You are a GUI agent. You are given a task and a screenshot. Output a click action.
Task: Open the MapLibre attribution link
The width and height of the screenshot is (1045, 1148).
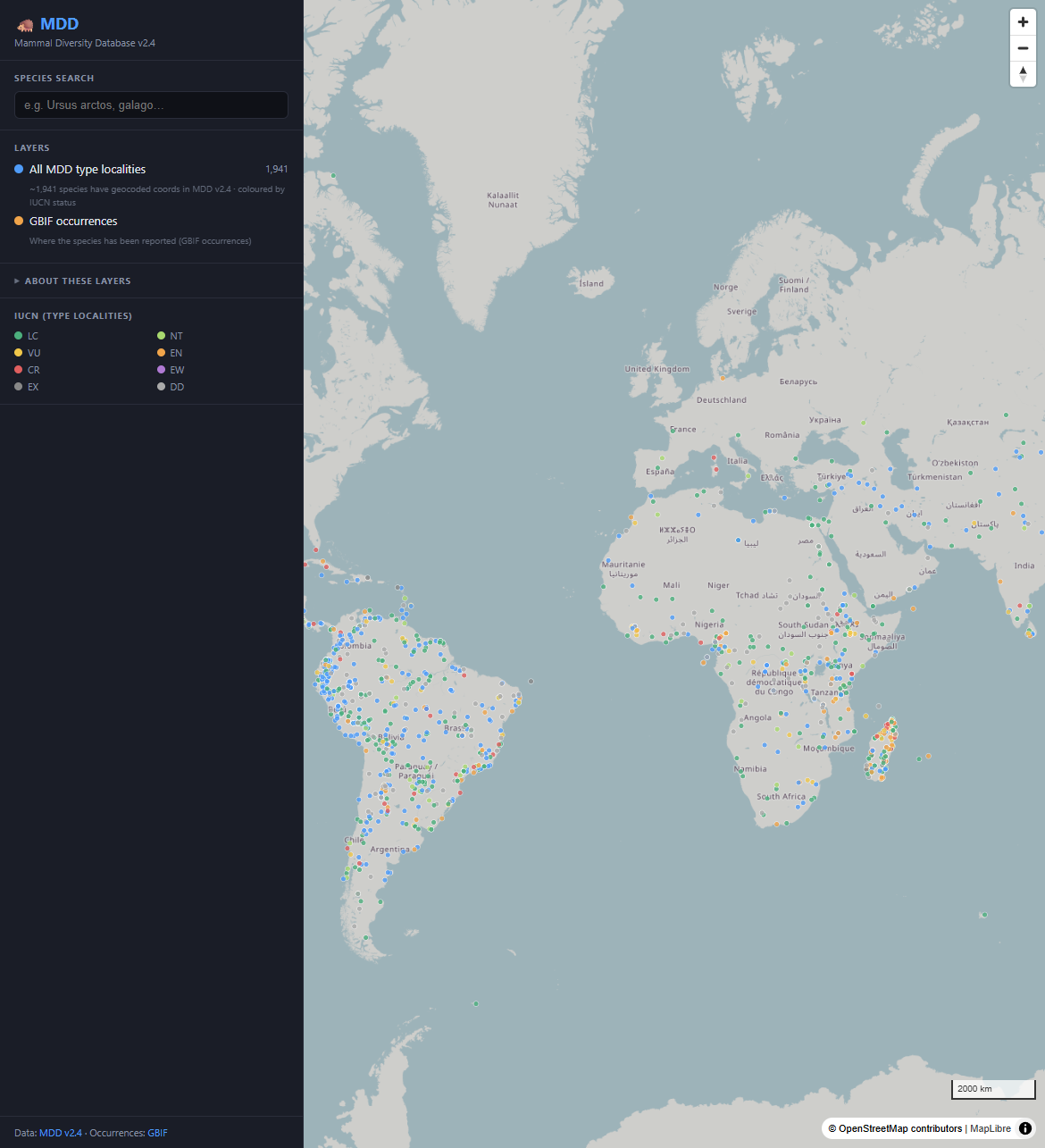[x=991, y=1128]
